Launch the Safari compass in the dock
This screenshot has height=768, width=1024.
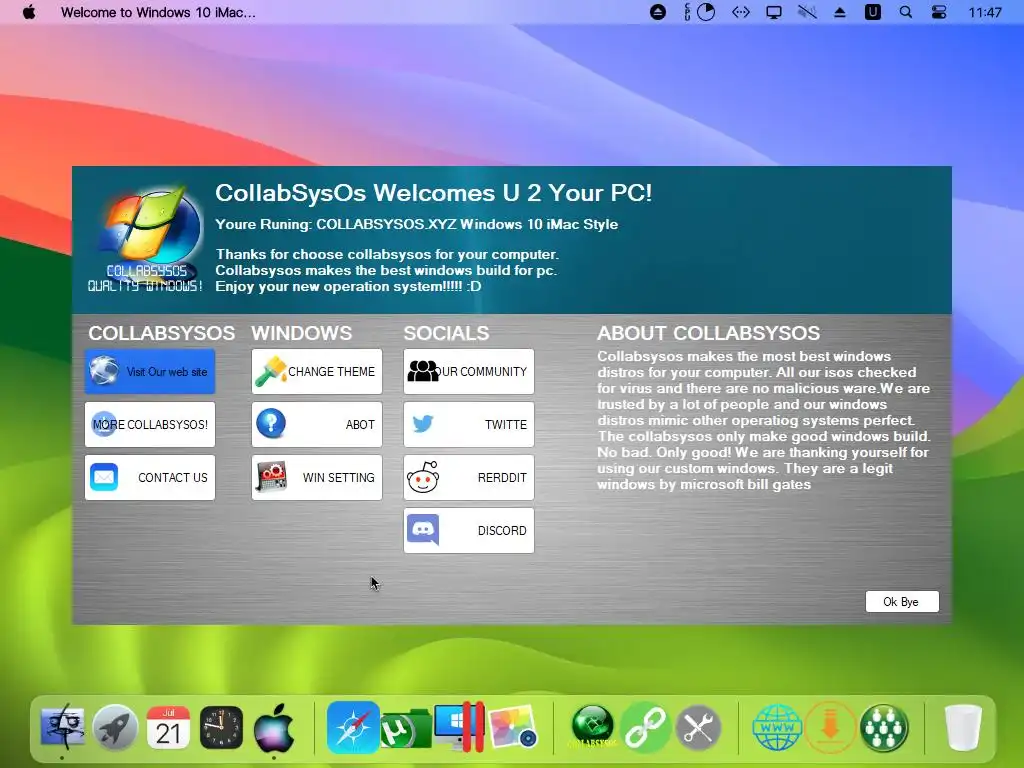(x=353, y=727)
